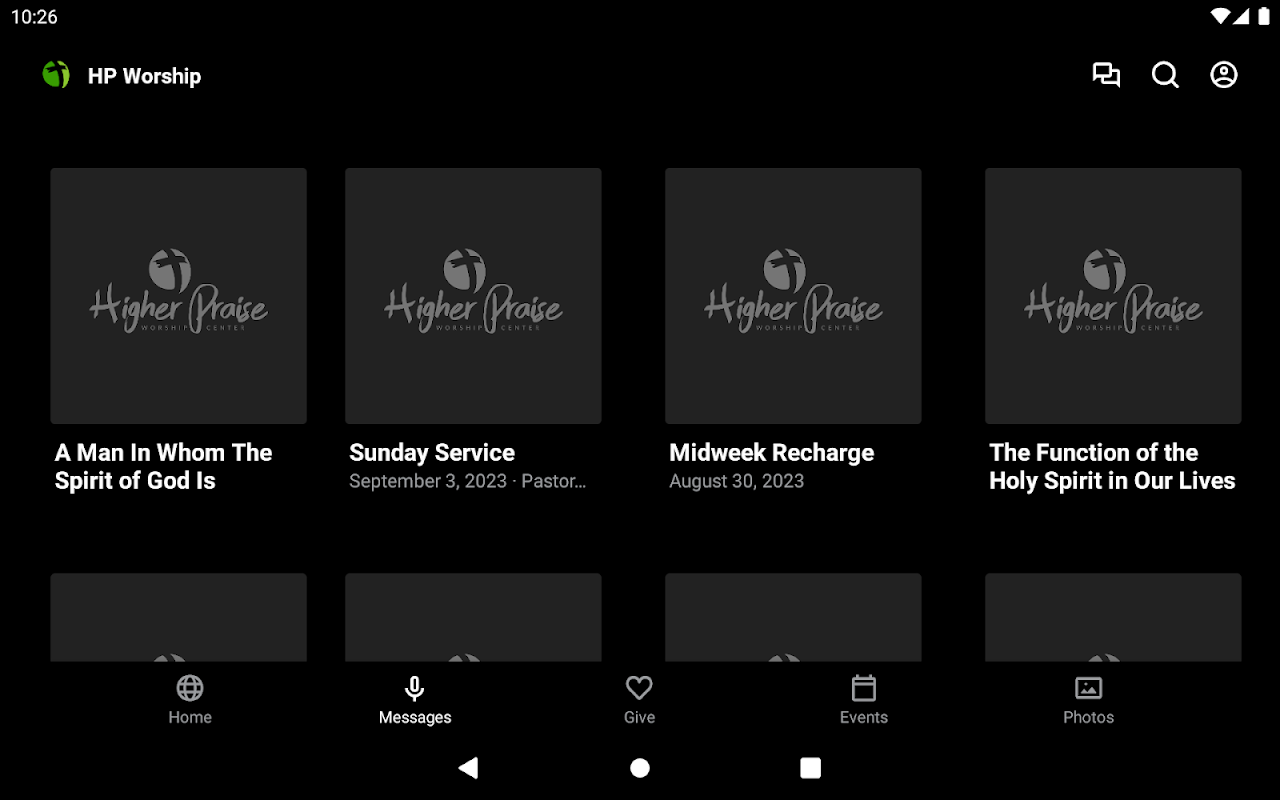Screen dimensions: 1280x800
Task: Switch to the Events tab
Action: 864,700
